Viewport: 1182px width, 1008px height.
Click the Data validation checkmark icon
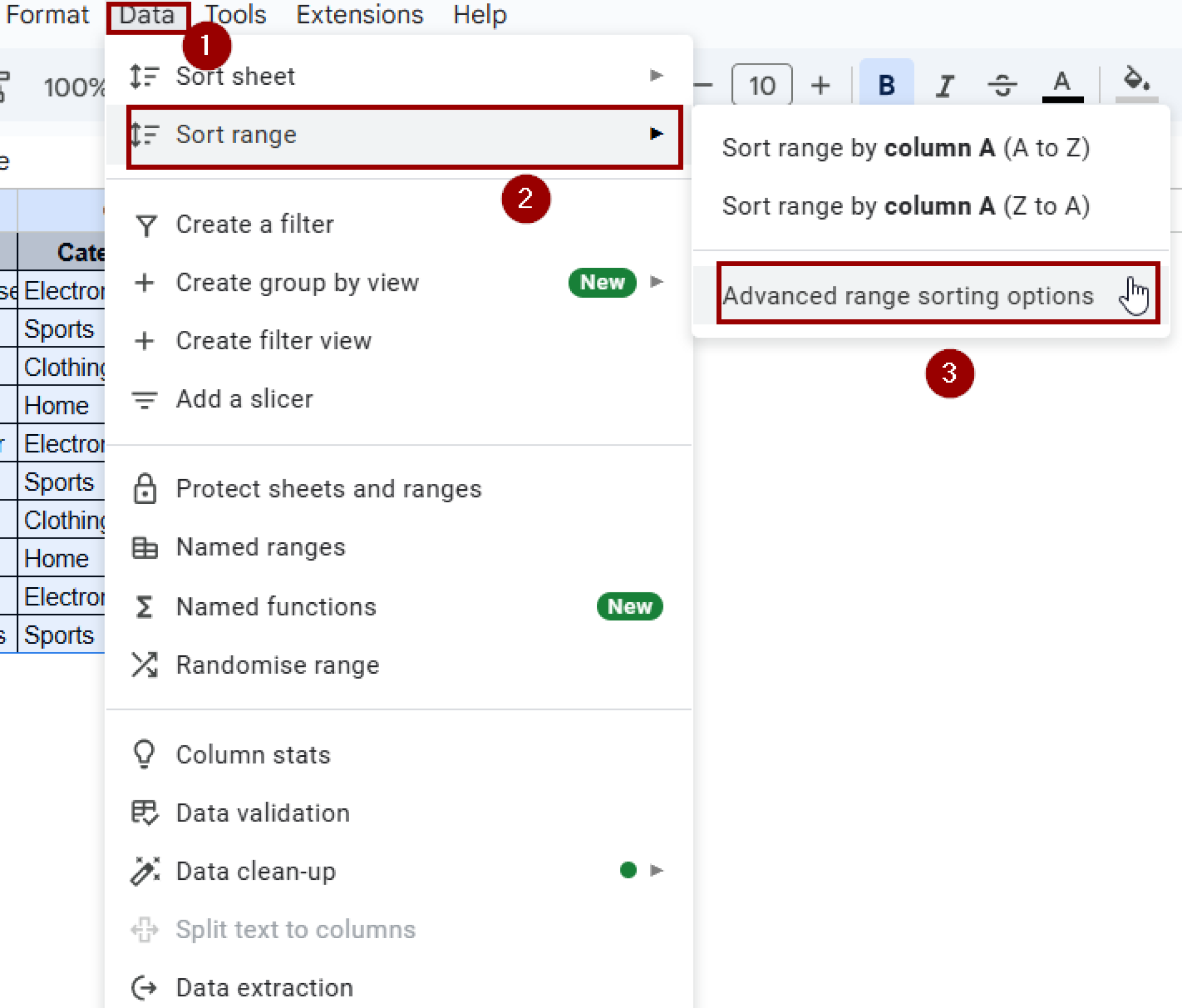pos(144,813)
